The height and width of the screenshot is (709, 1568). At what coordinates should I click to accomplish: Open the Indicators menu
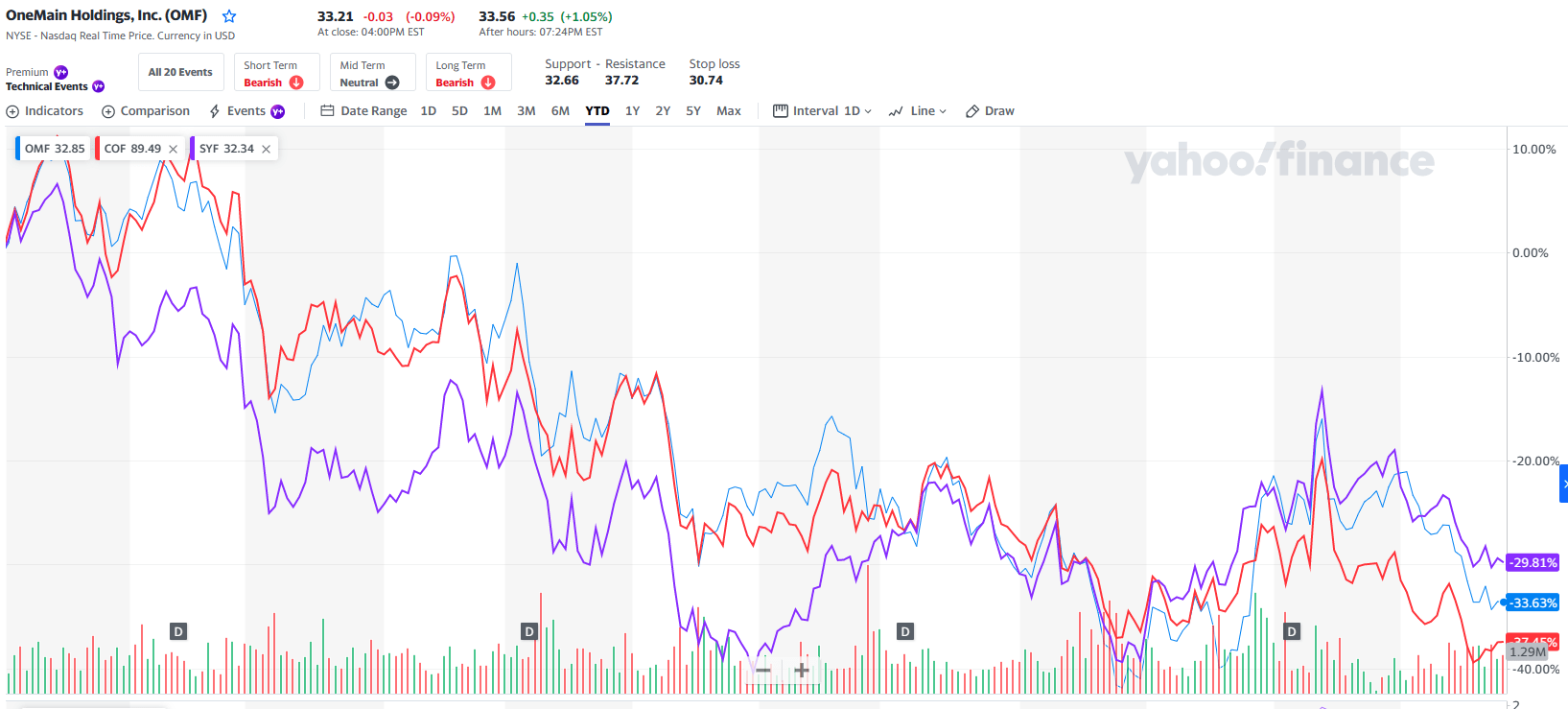tap(45, 111)
